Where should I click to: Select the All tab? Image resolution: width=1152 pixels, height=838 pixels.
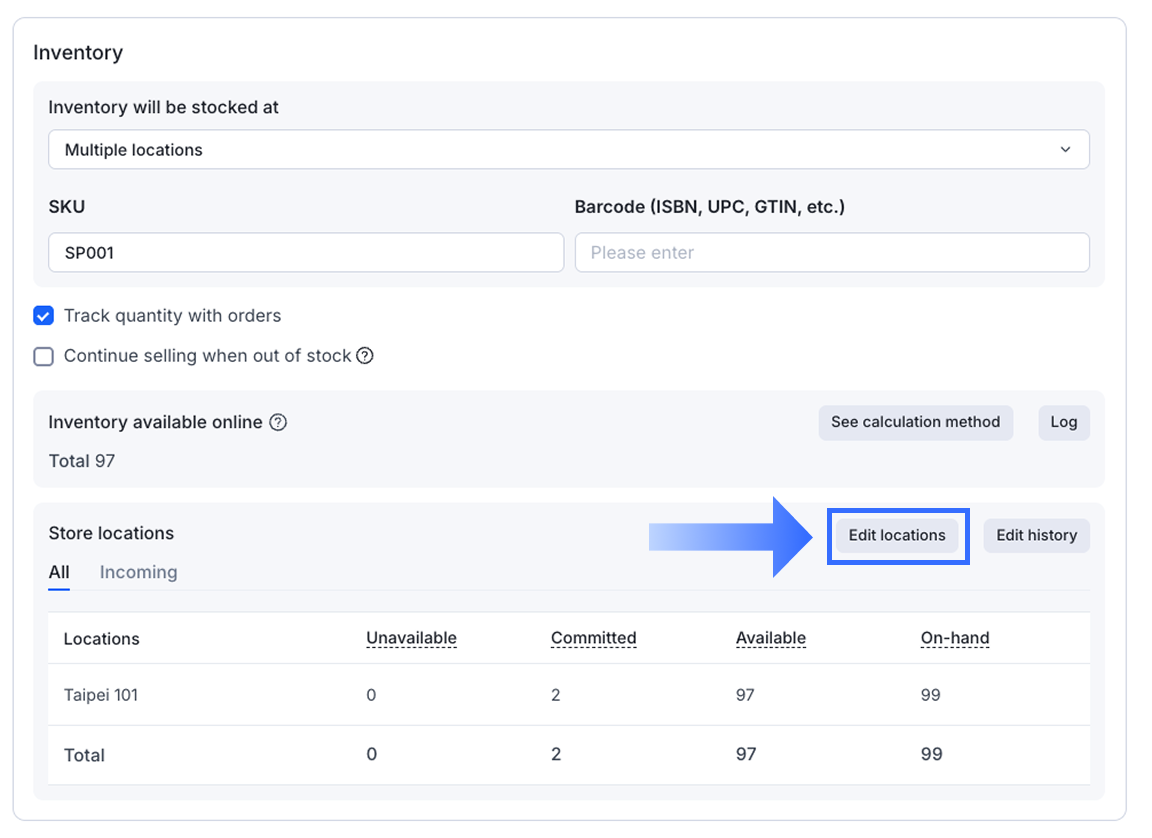[x=59, y=572]
